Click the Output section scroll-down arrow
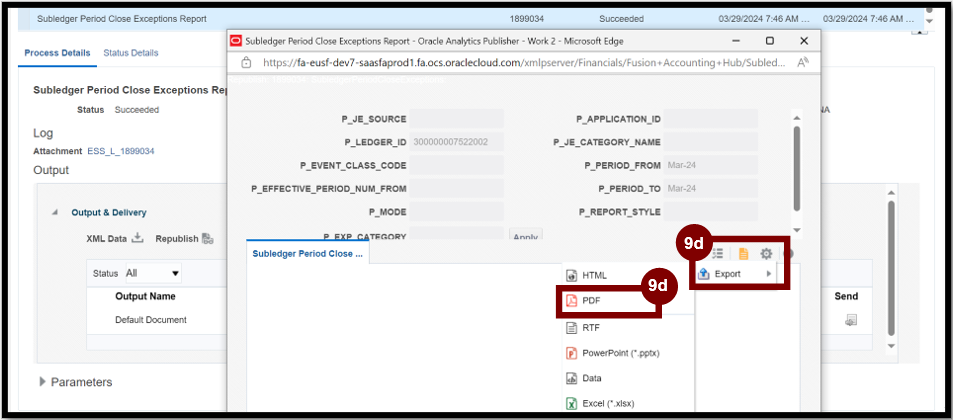This screenshot has width=953, height=420. (891, 345)
